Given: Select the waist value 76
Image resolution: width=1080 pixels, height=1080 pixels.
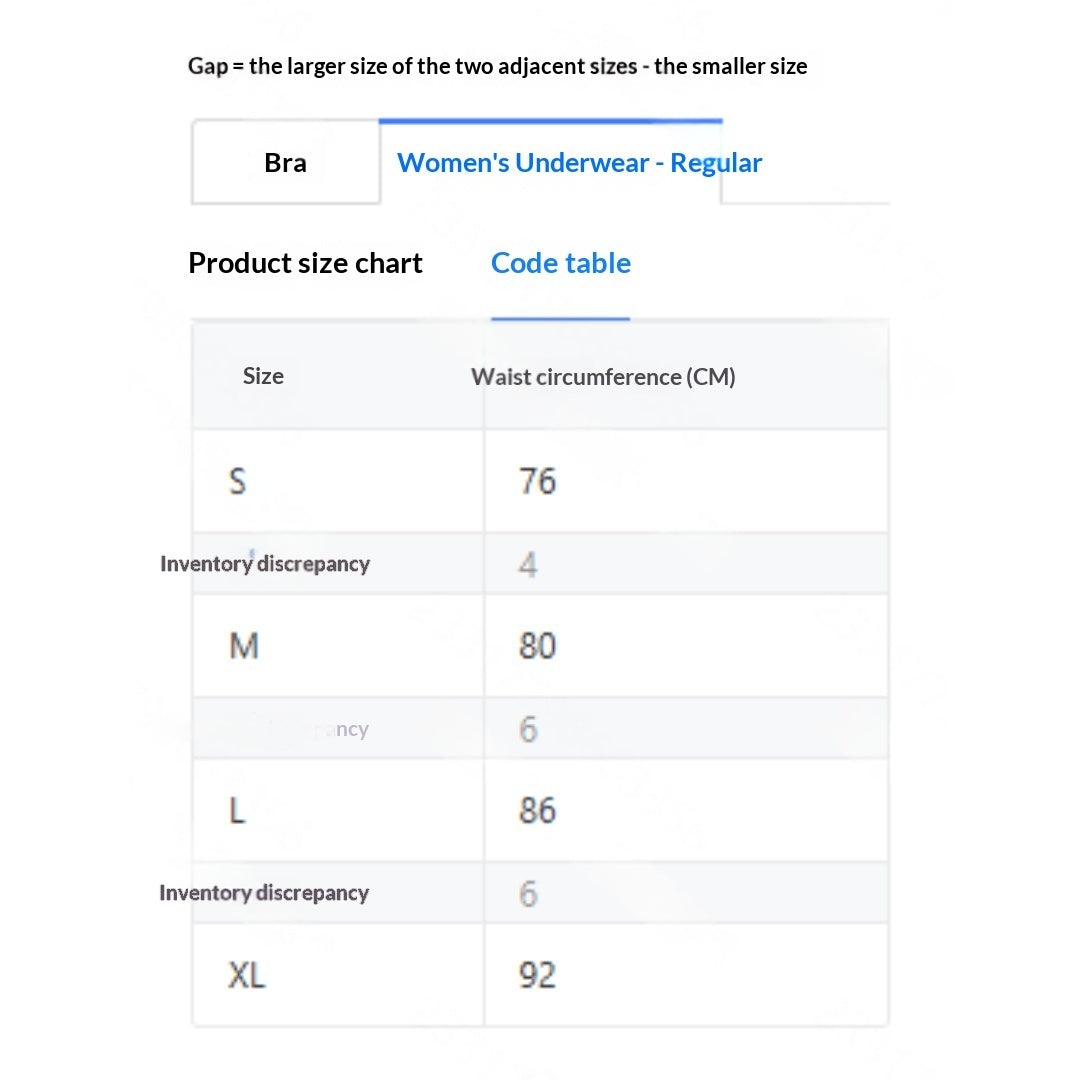Looking at the screenshot, I should click(x=537, y=481).
